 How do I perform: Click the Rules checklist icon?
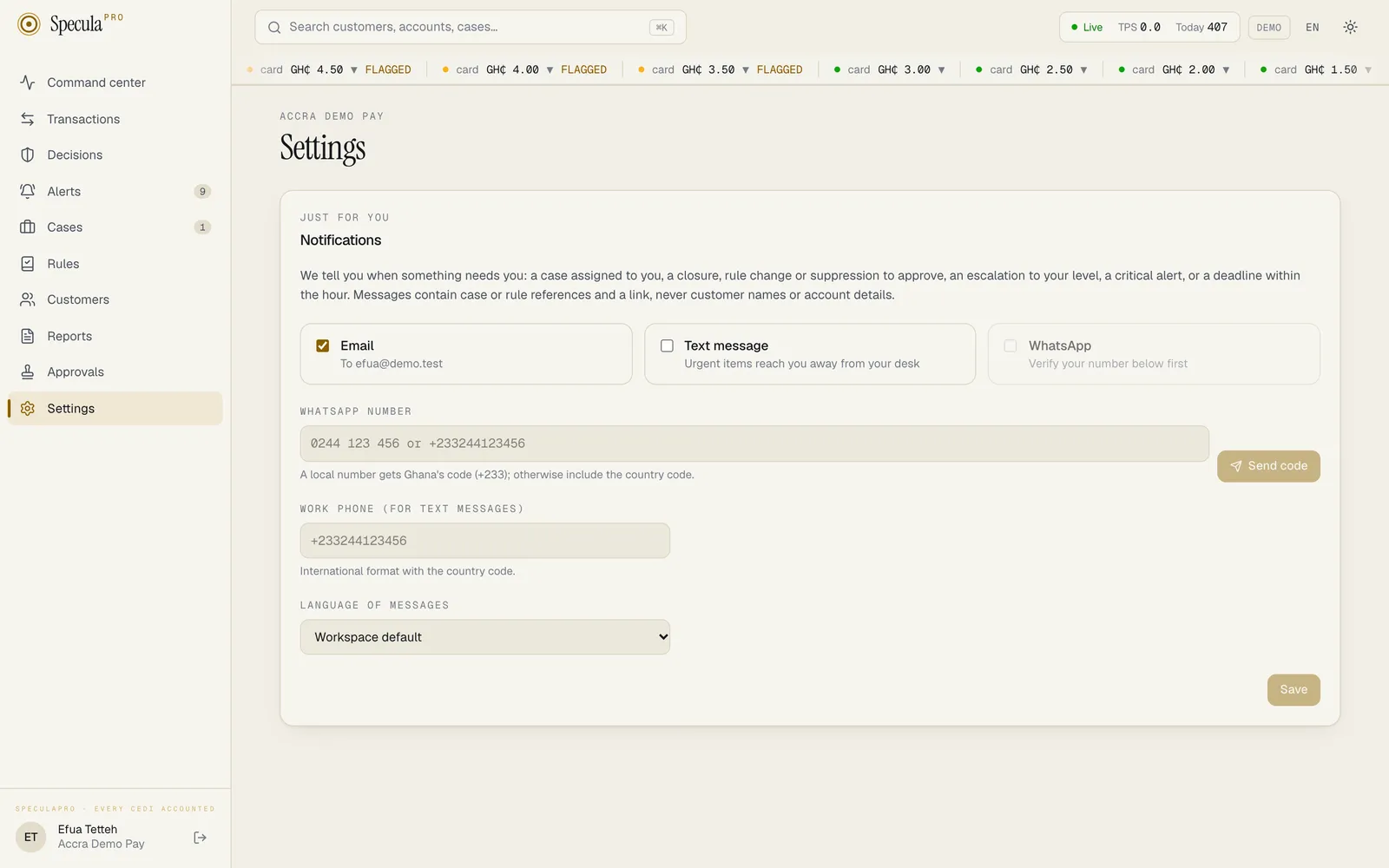coord(28,264)
